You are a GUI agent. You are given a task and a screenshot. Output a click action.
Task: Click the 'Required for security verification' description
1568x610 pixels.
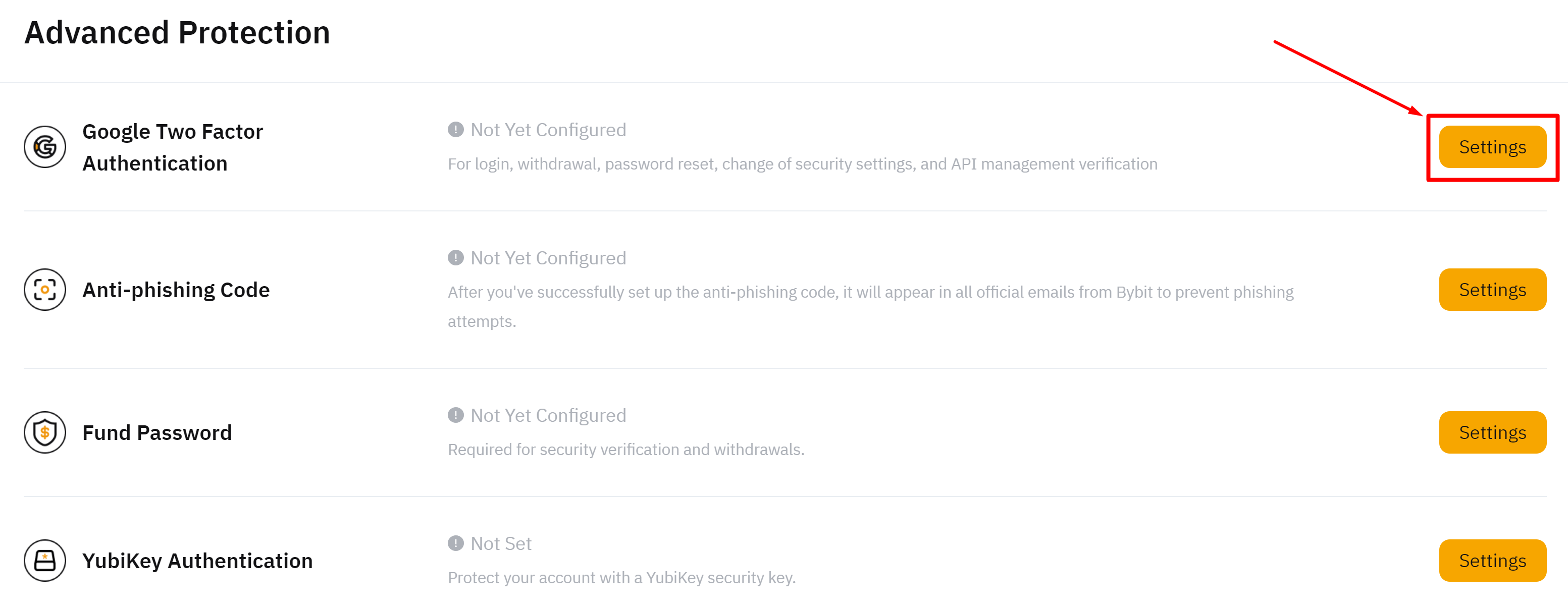point(626,450)
